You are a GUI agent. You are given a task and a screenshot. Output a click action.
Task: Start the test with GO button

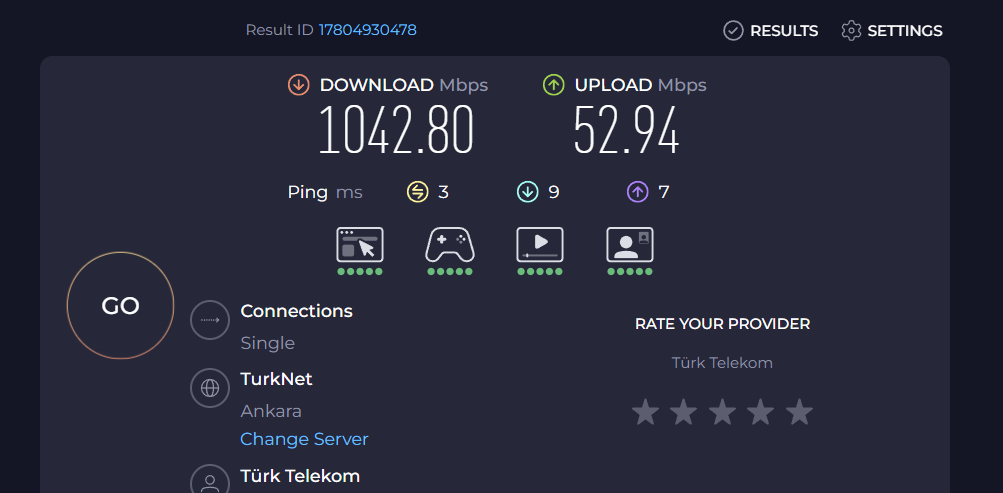coord(120,306)
